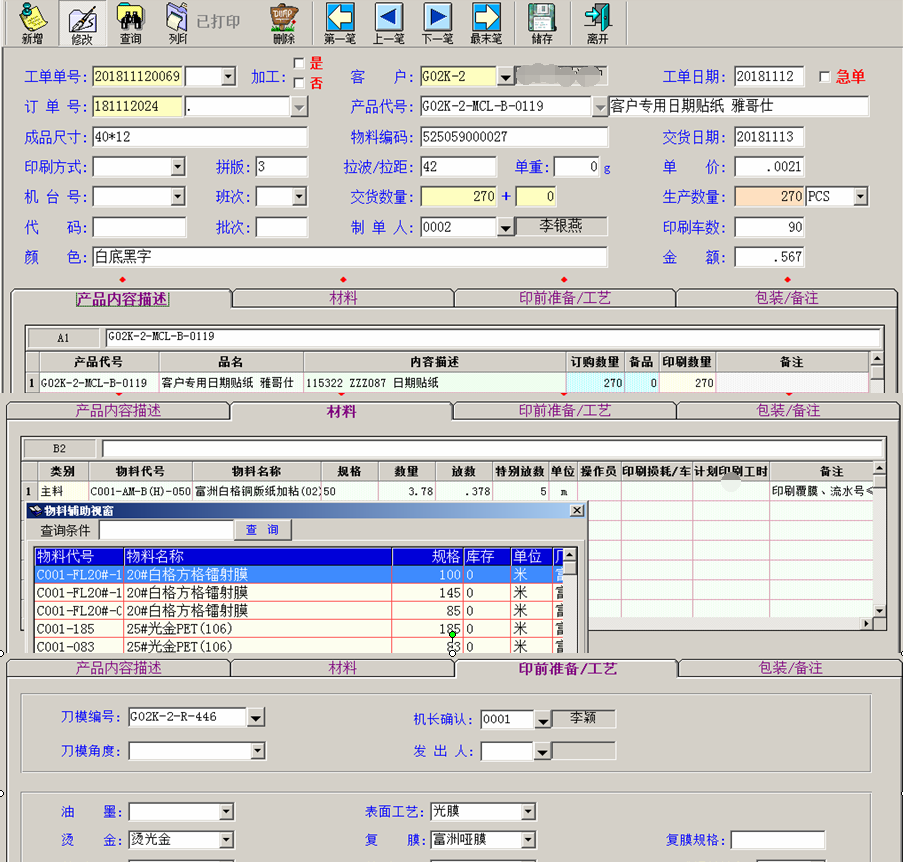Expand the 机台号 dropdown
903x862 pixels.
pos(178,197)
